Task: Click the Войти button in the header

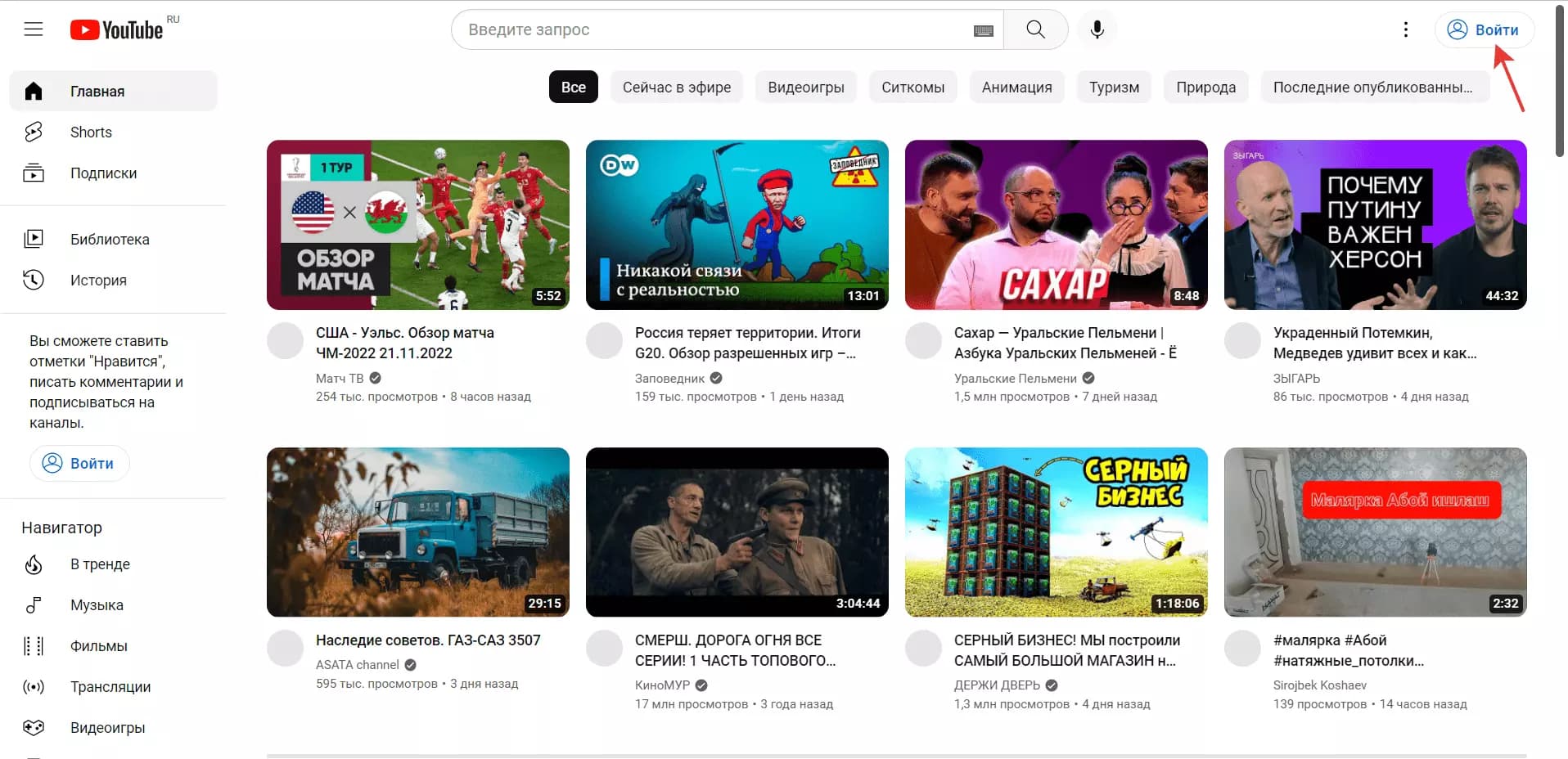Action: tap(1485, 29)
